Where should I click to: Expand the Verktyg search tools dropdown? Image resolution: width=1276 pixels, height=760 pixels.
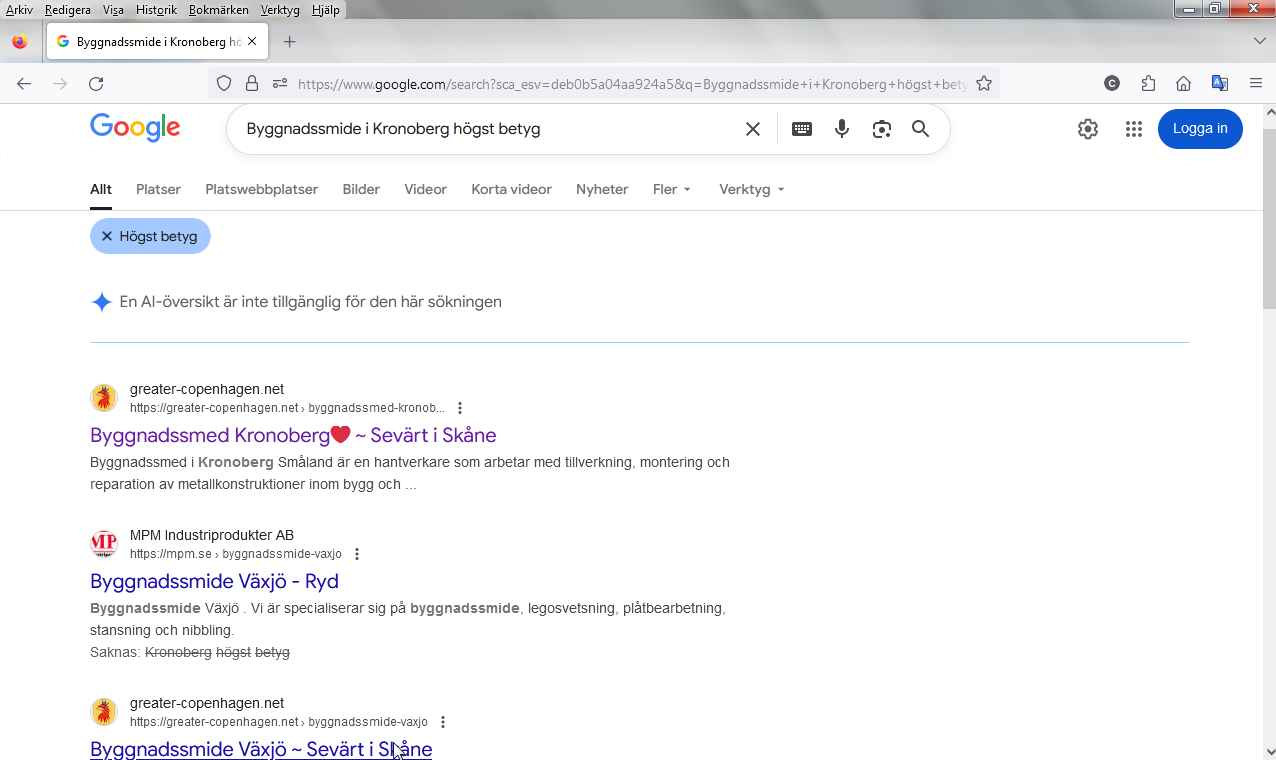click(x=751, y=189)
